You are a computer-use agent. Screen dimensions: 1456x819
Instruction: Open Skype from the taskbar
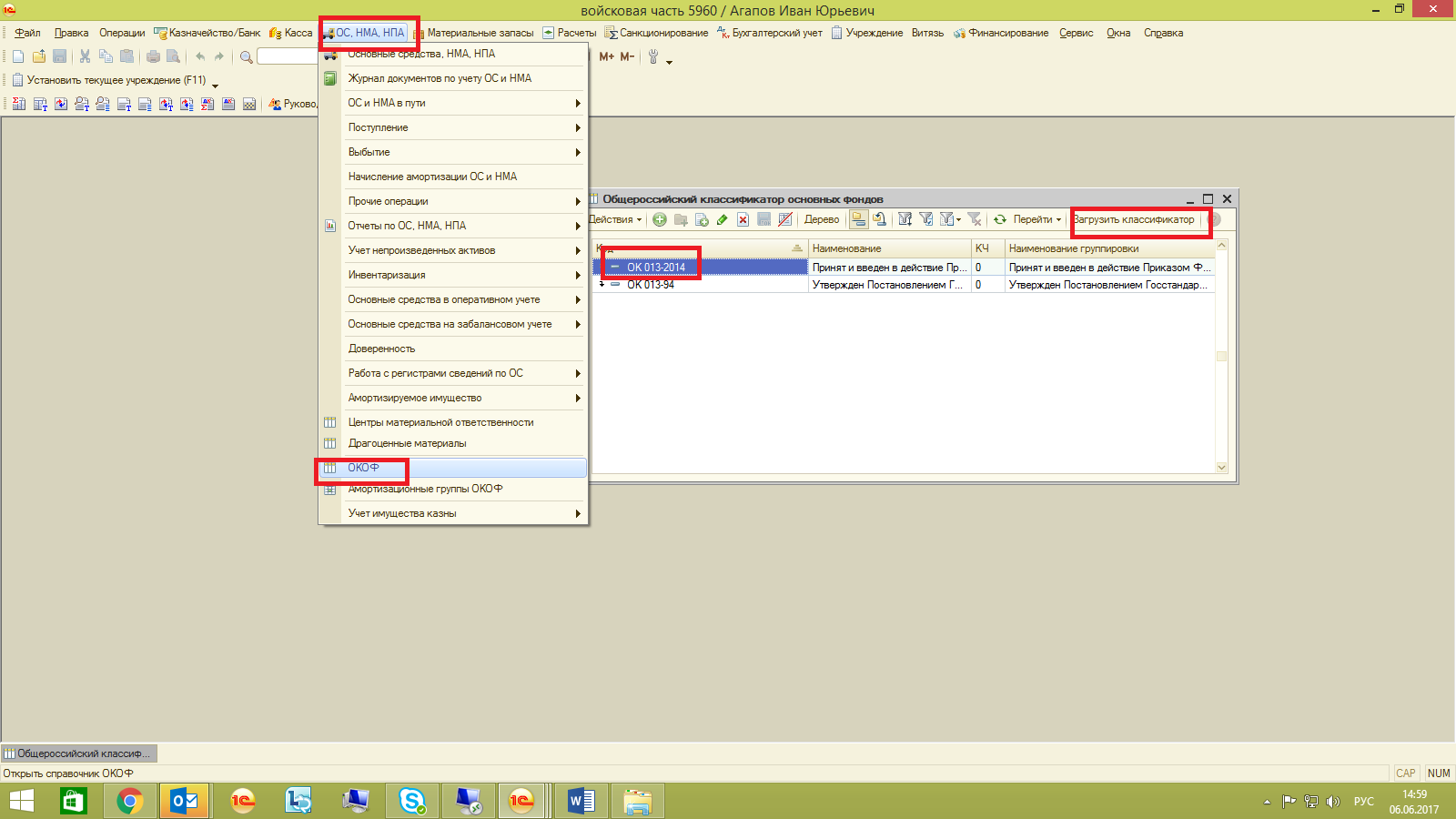click(x=412, y=801)
